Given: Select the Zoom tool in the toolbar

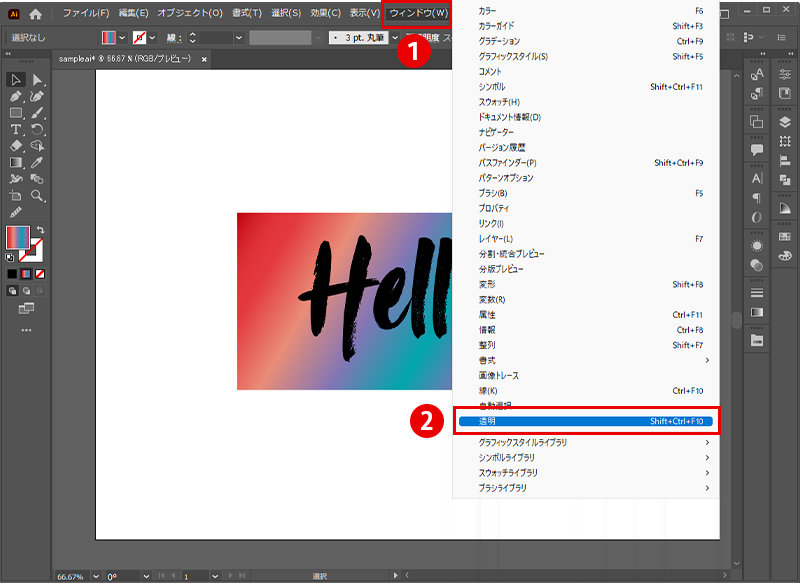Looking at the screenshot, I should tap(37, 196).
